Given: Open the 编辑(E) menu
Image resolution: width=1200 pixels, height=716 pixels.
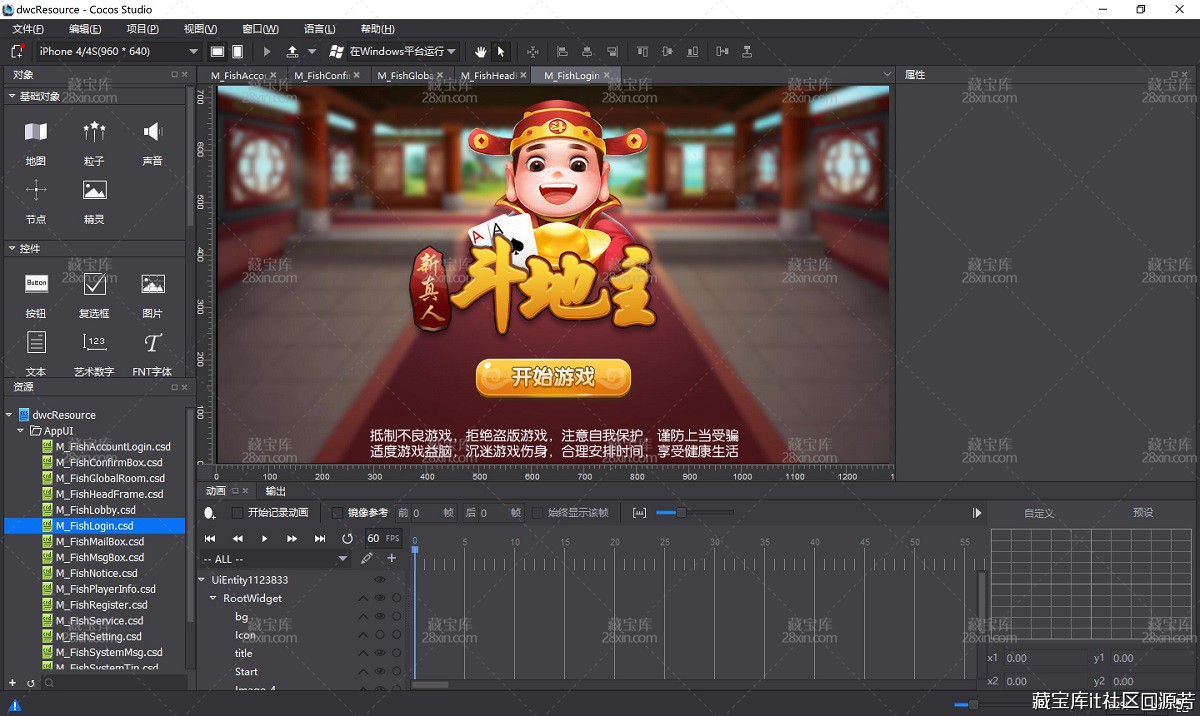Looking at the screenshot, I should (x=85, y=29).
